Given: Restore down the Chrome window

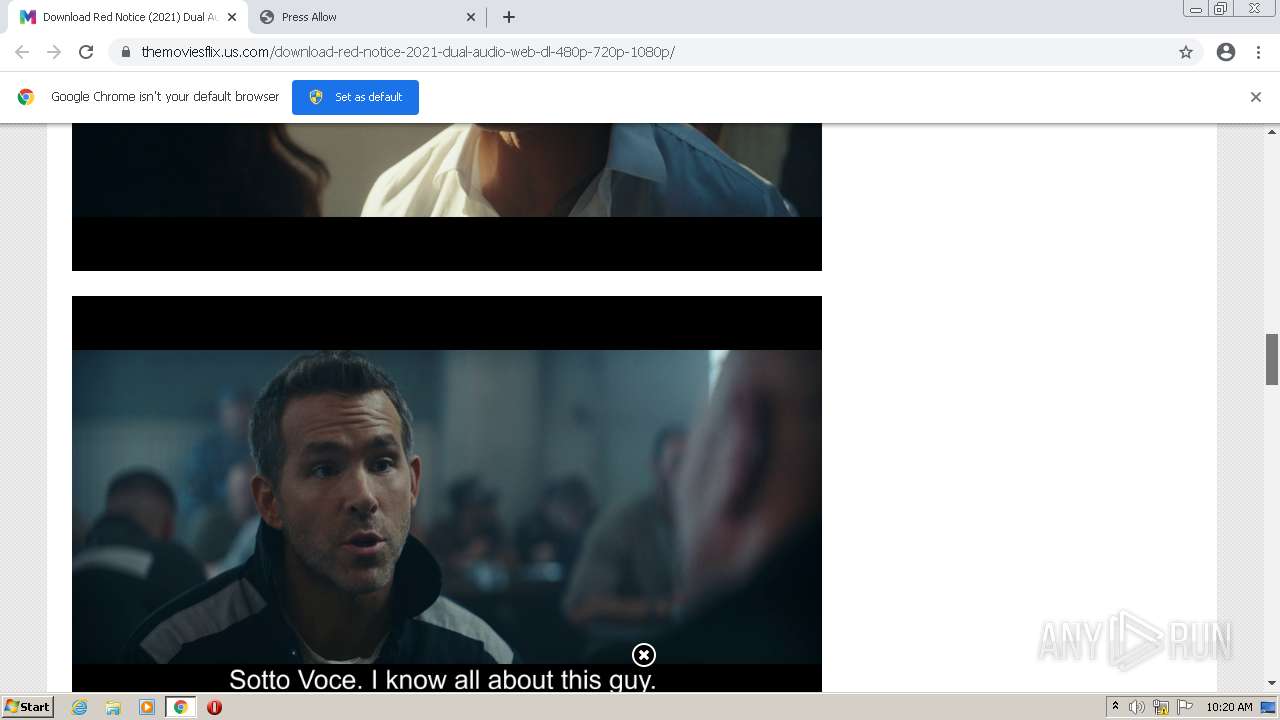Looking at the screenshot, I should 1221,9.
